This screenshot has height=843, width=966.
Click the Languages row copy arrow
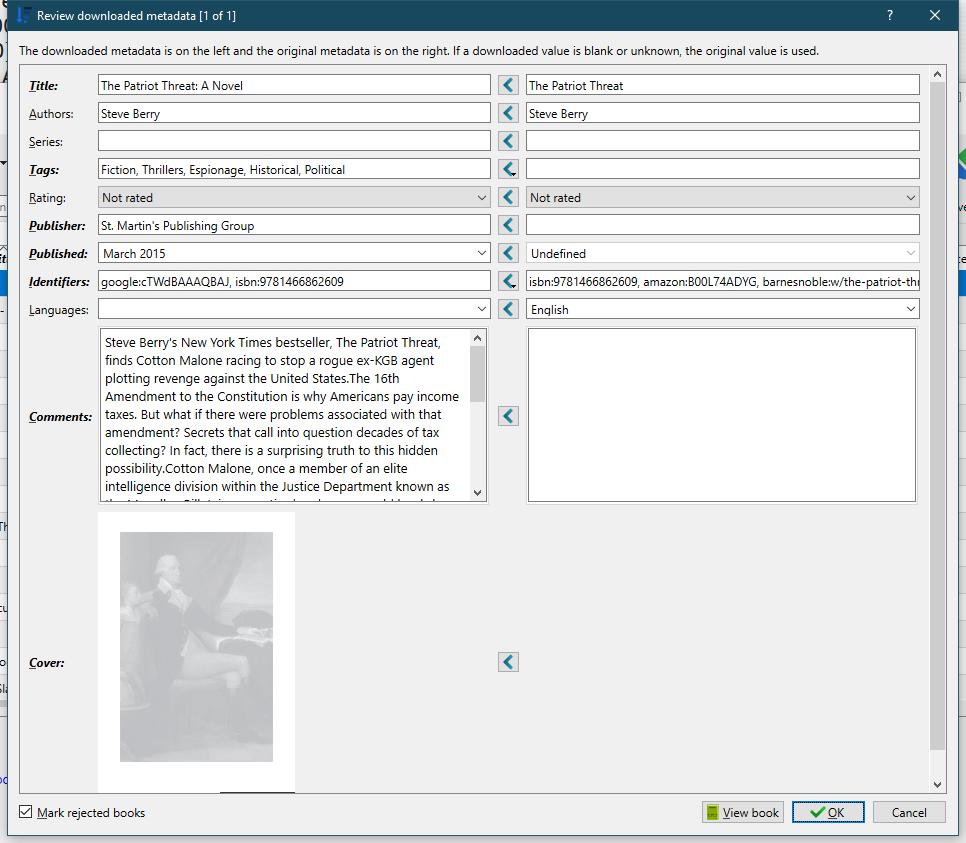point(508,309)
